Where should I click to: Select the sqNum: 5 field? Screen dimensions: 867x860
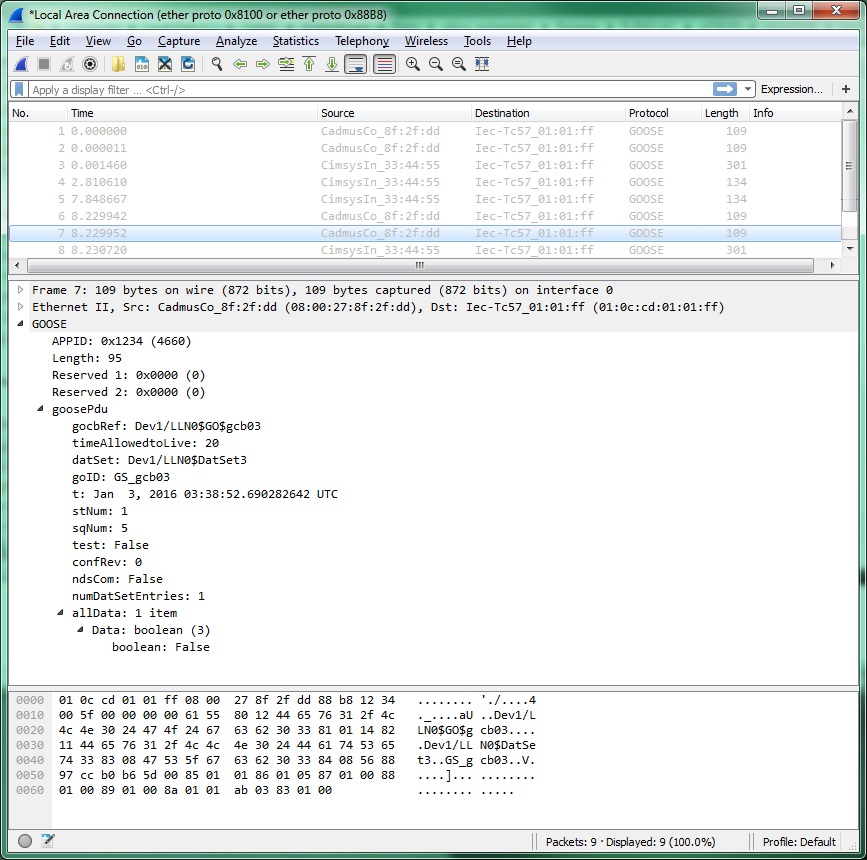tap(100, 528)
